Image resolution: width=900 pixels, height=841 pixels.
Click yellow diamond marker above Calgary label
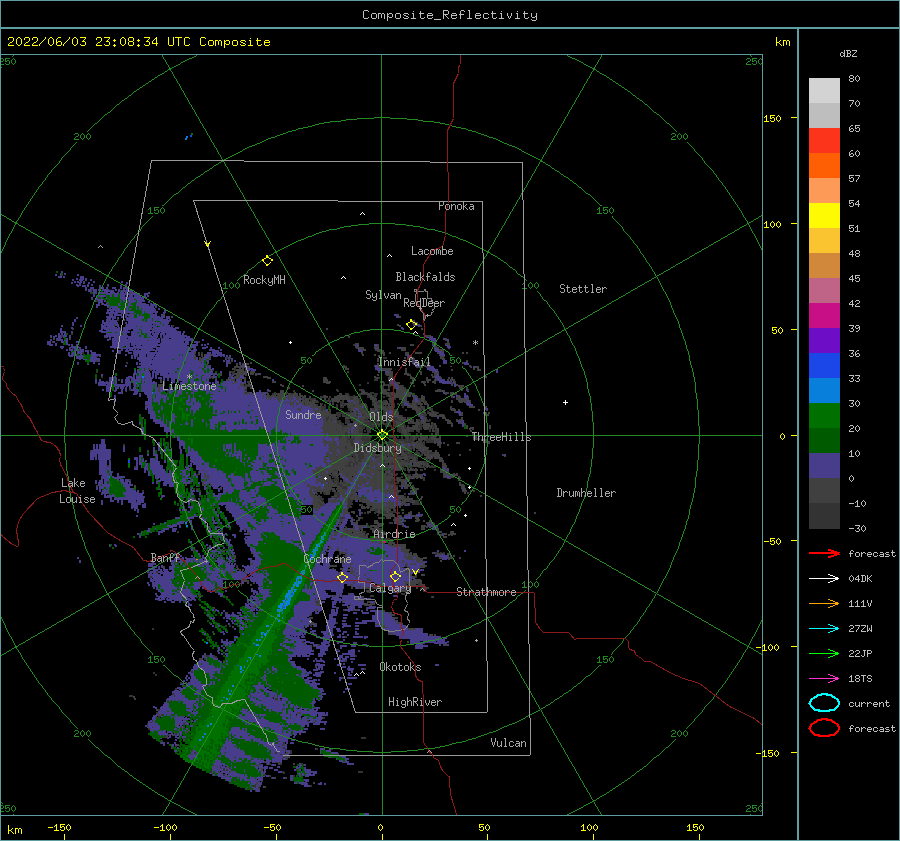click(395, 576)
